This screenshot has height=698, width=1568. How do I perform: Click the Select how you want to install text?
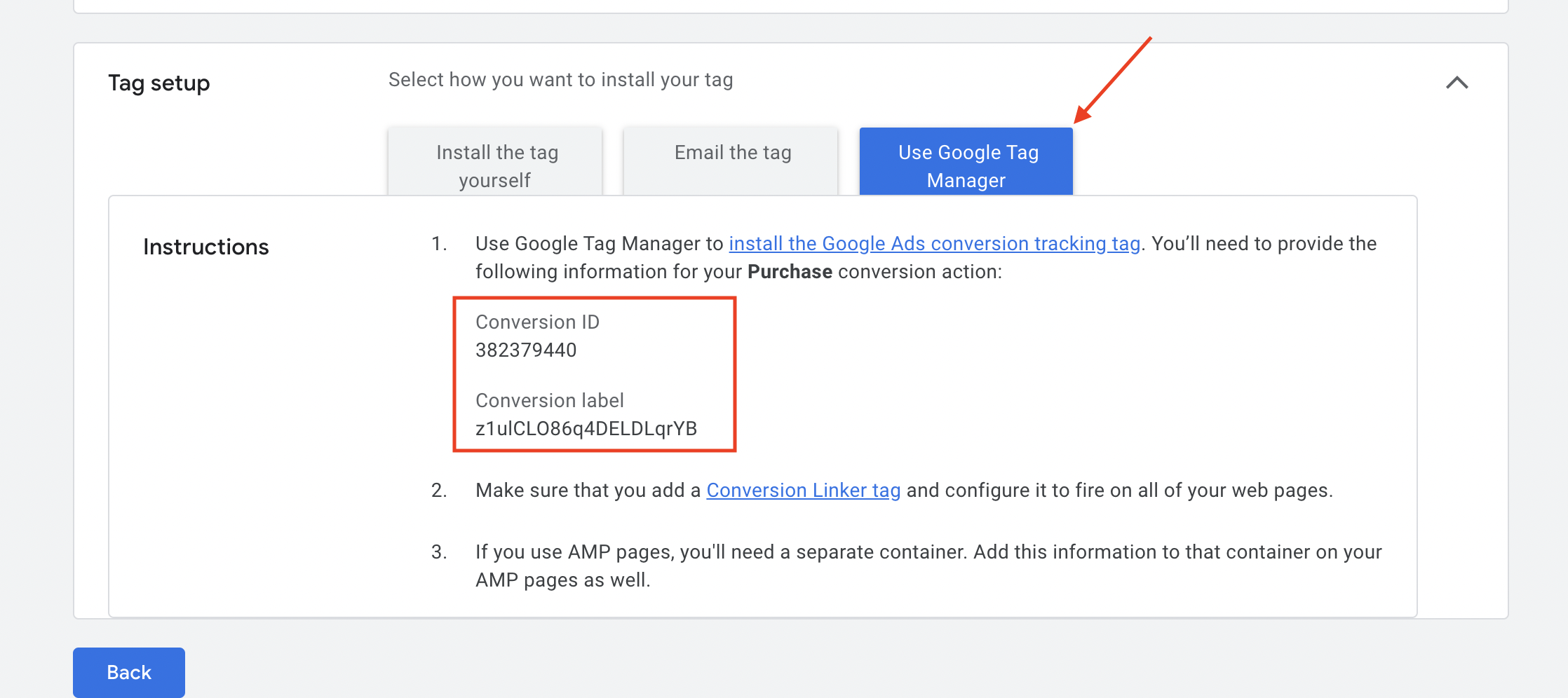tap(561, 80)
